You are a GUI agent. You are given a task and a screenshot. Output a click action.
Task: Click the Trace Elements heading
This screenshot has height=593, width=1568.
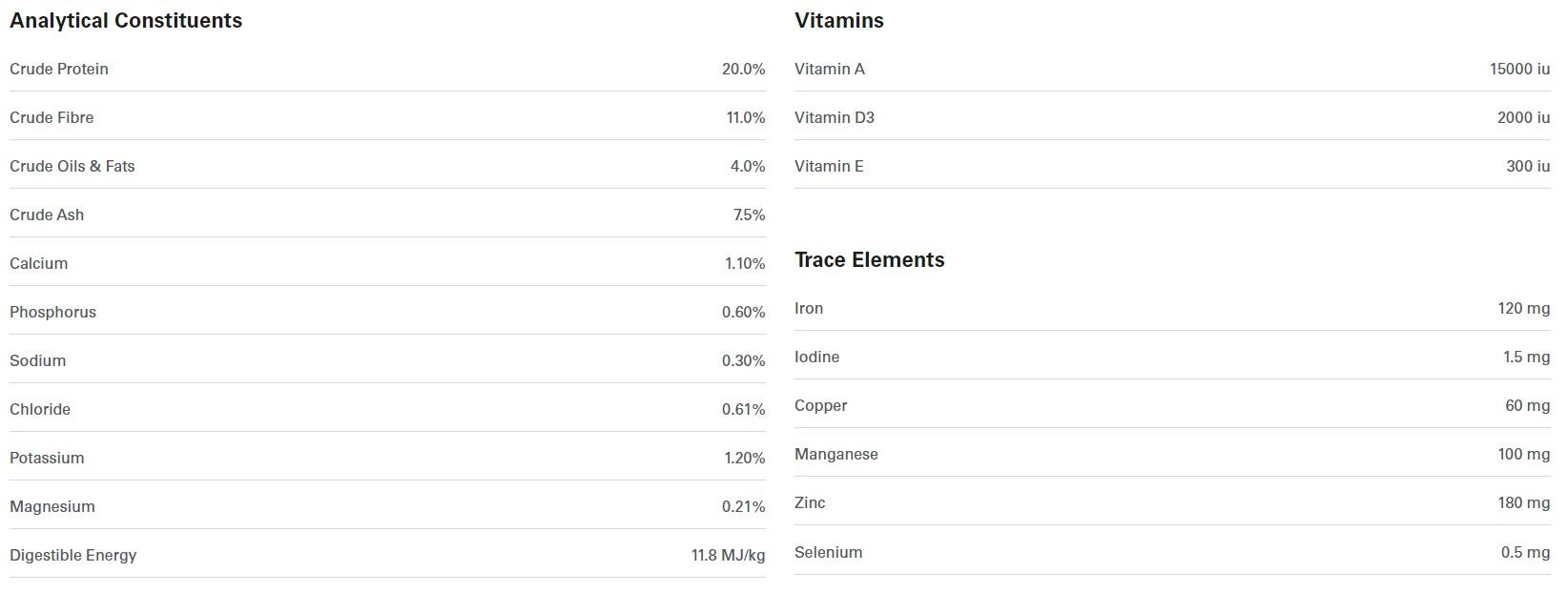(869, 260)
